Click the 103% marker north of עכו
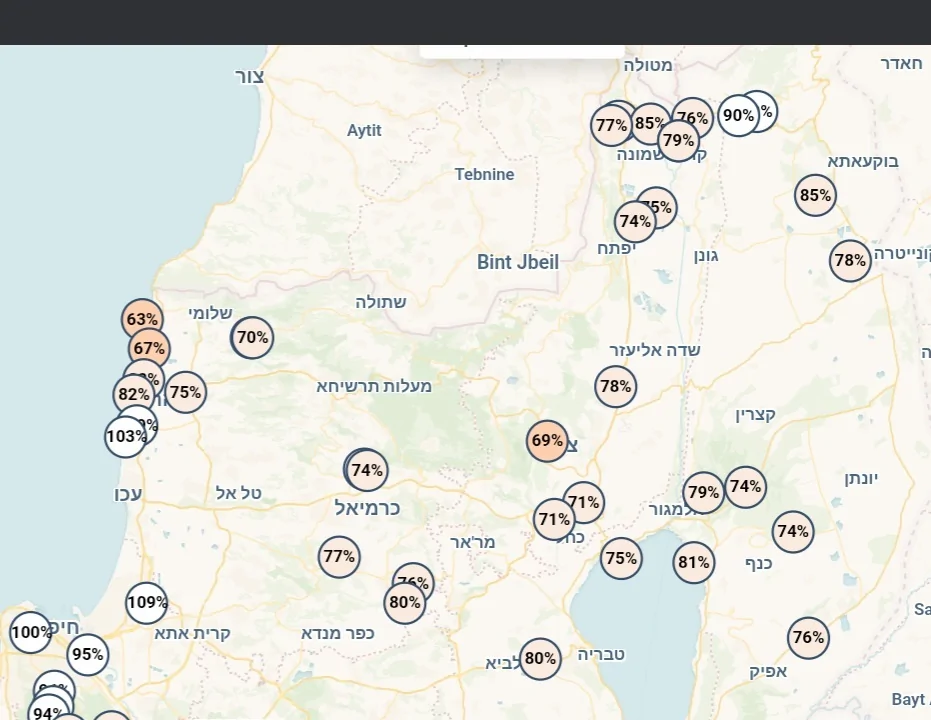 125,437
